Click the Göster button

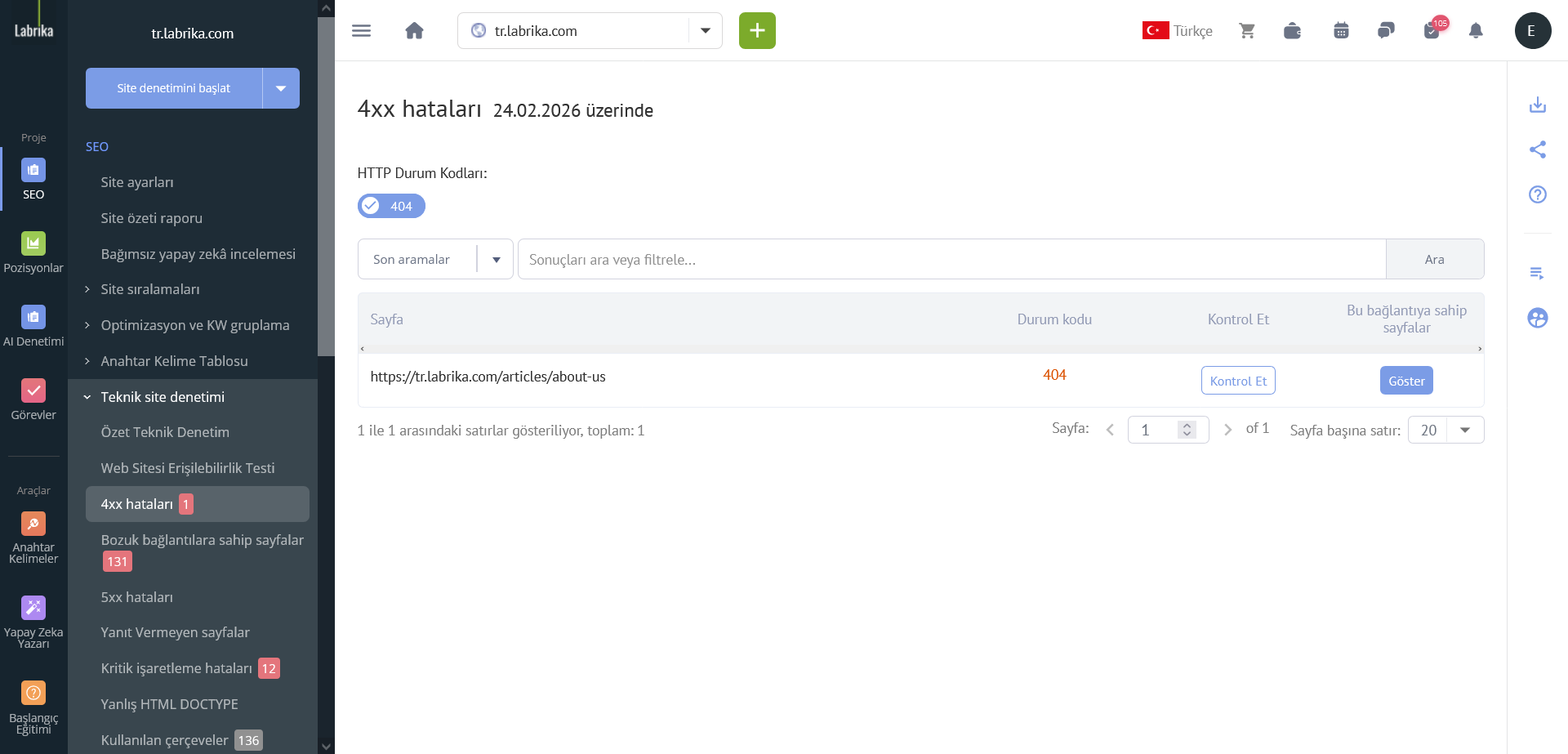(1406, 381)
